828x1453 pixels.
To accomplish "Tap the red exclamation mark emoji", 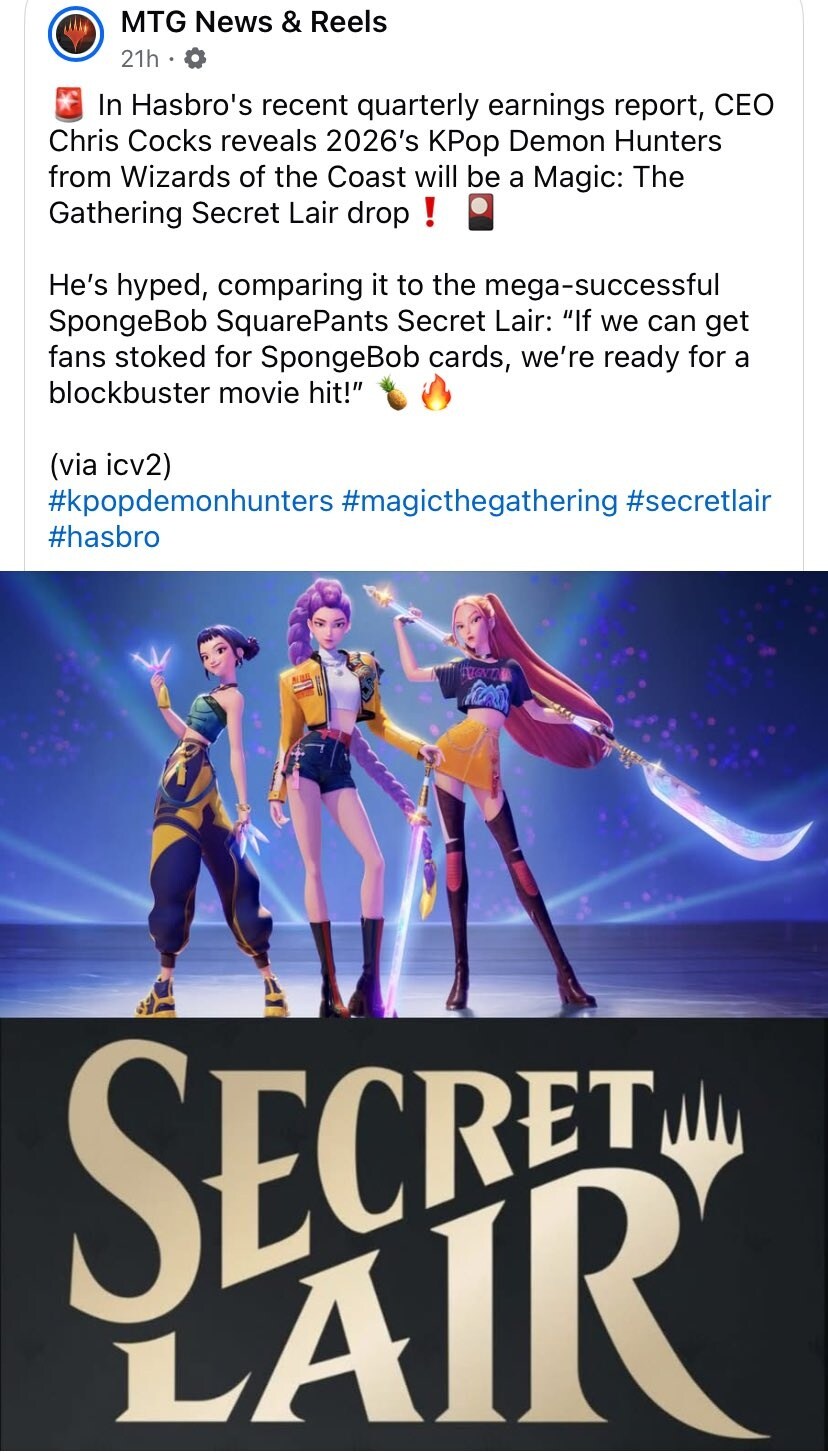I will pyautogui.click(x=429, y=213).
